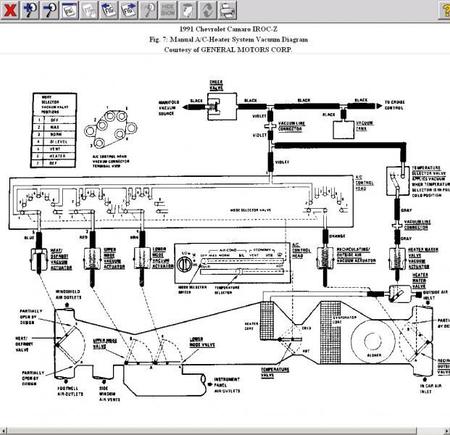The width and height of the screenshot is (450, 435).
Task: Print the diagram using the printer icon
Action: pos(228,10)
